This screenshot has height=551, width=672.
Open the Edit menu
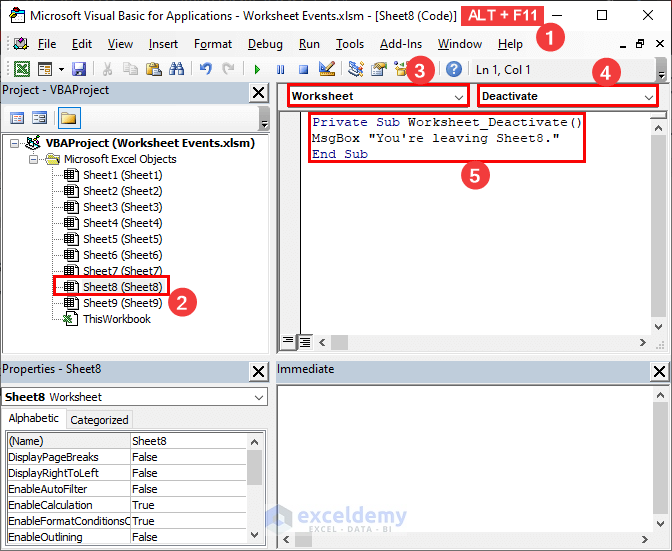pos(81,44)
